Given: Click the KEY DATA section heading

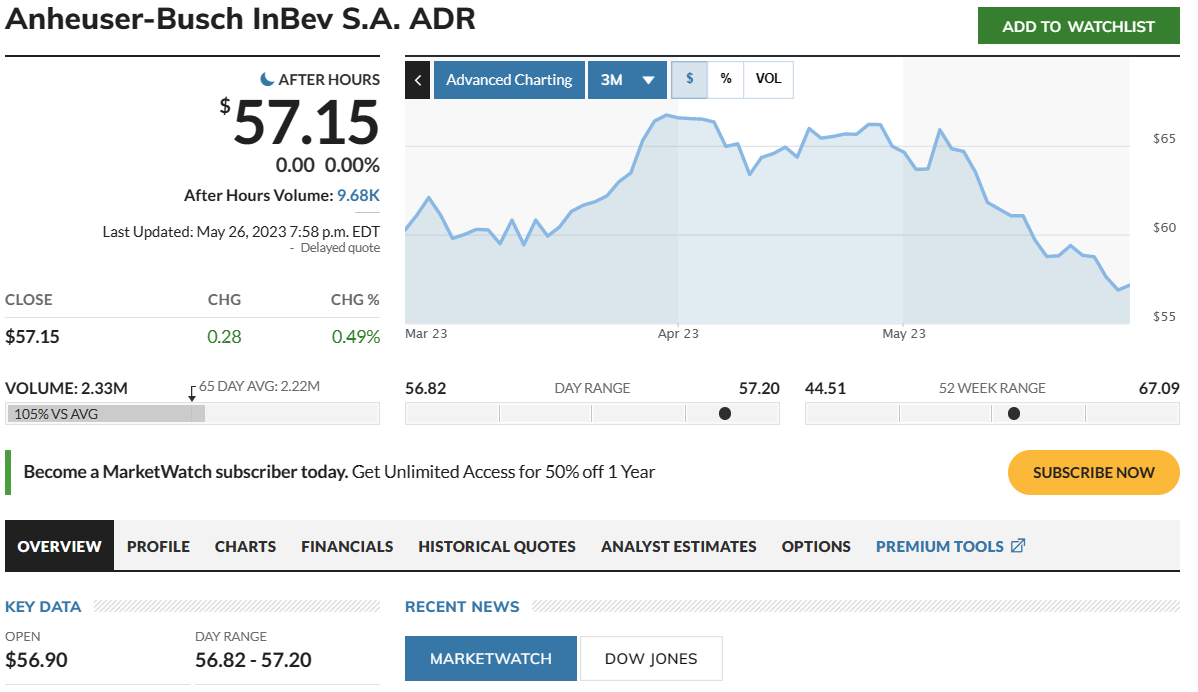Looking at the screenshot, I should pos(43,606).
